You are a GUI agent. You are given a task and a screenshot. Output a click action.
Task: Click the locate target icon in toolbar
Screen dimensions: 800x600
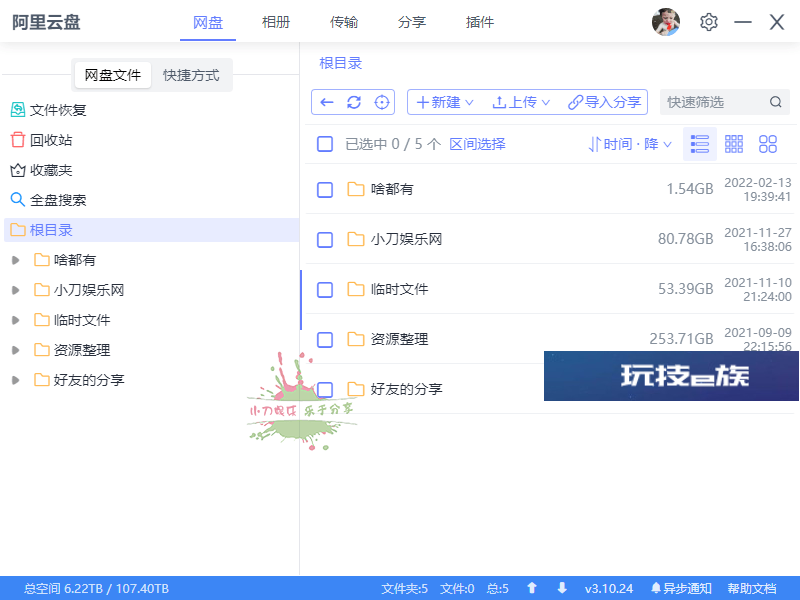pyautogui.click(x=382, y=103)
